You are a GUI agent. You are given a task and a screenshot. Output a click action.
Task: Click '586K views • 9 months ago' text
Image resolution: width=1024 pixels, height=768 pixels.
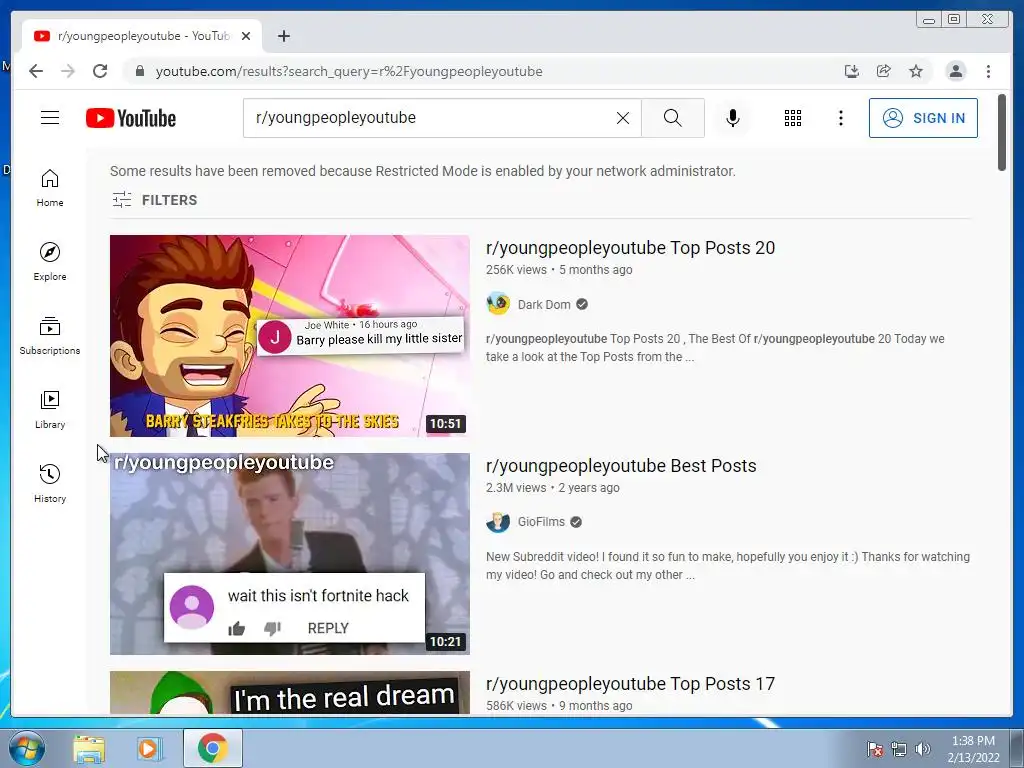[559, 706]
